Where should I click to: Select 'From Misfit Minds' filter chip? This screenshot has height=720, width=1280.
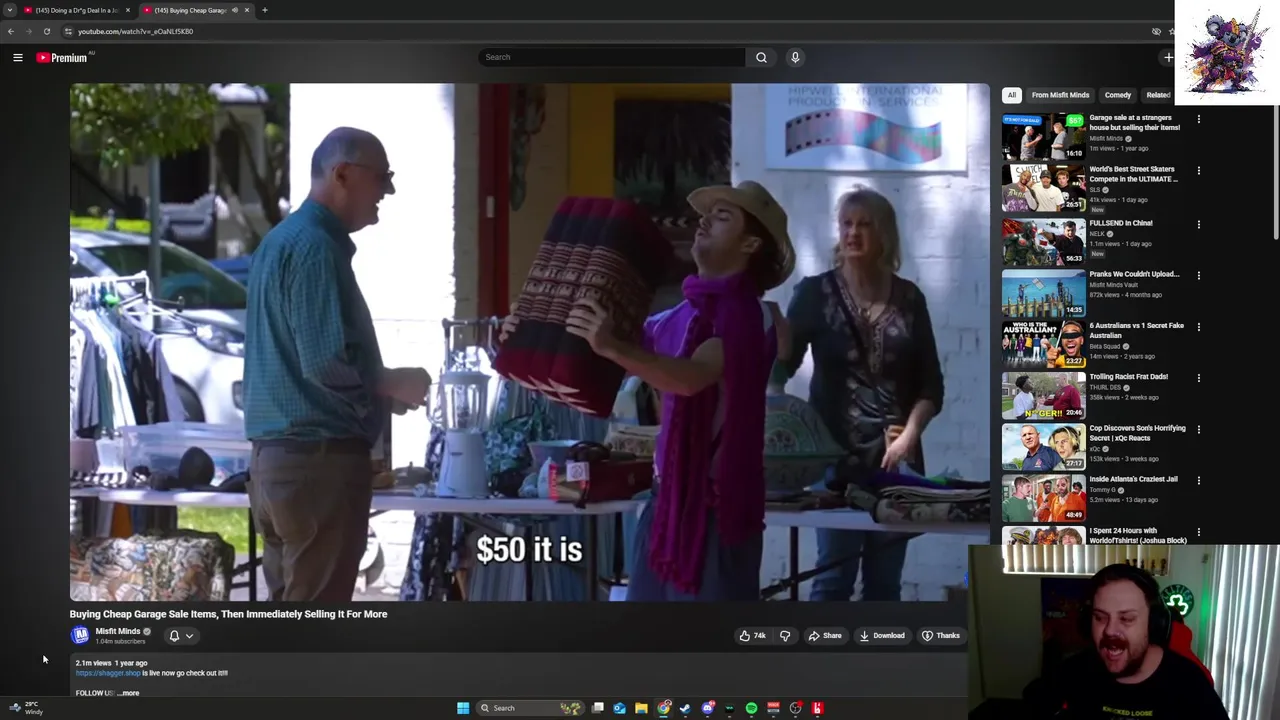1060,95
